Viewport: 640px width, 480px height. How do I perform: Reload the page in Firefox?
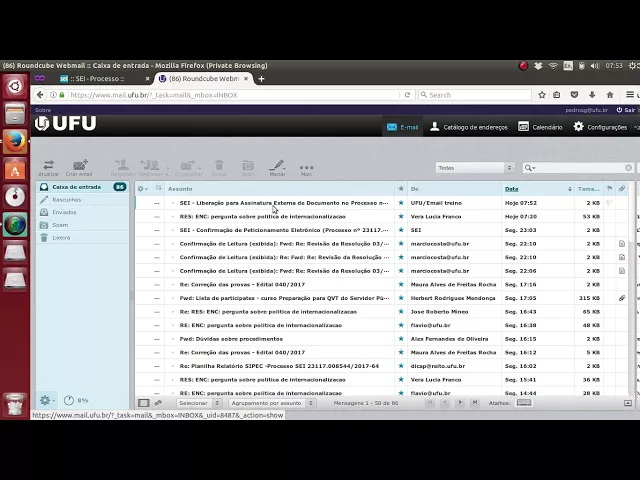point(407,95)
